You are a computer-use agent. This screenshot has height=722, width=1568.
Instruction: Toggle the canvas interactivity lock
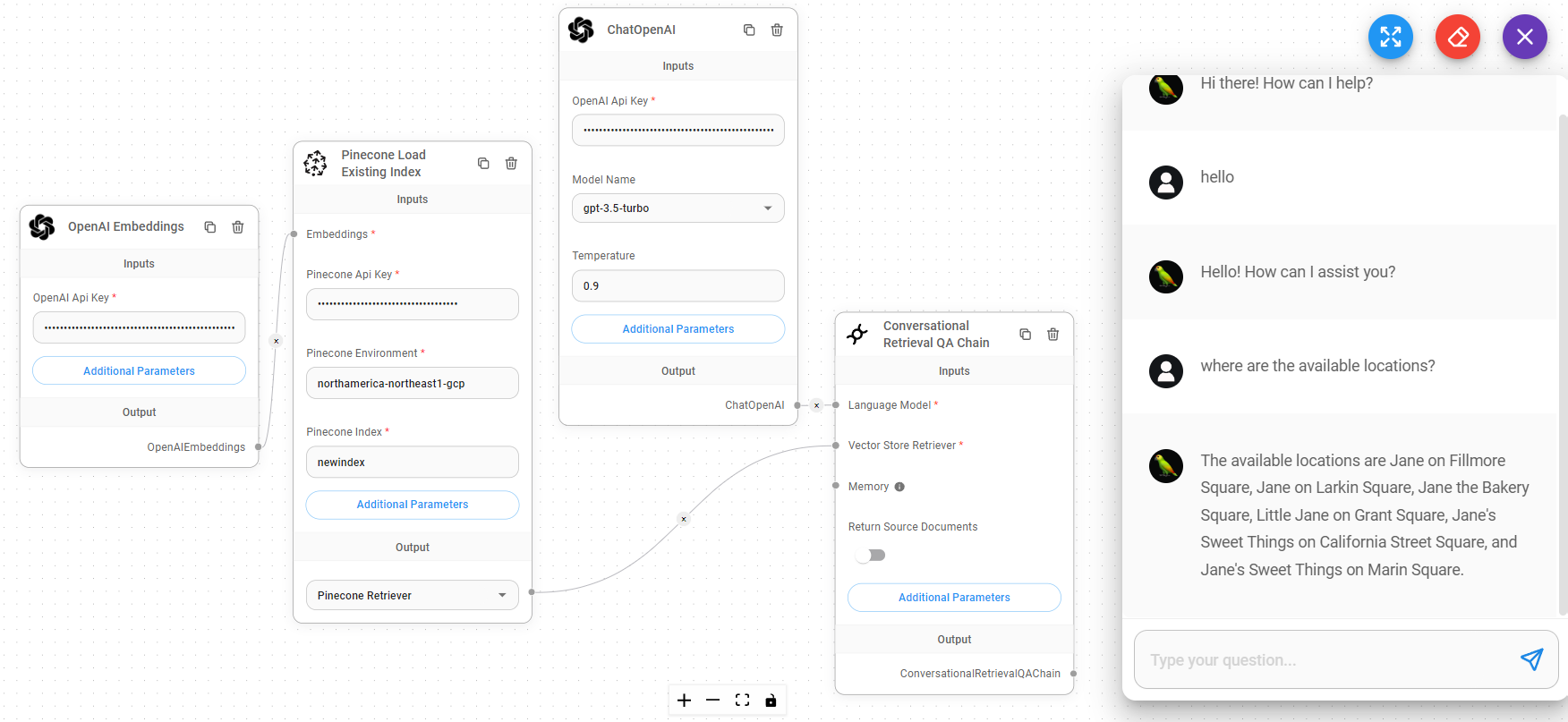[x=771, y=701]
